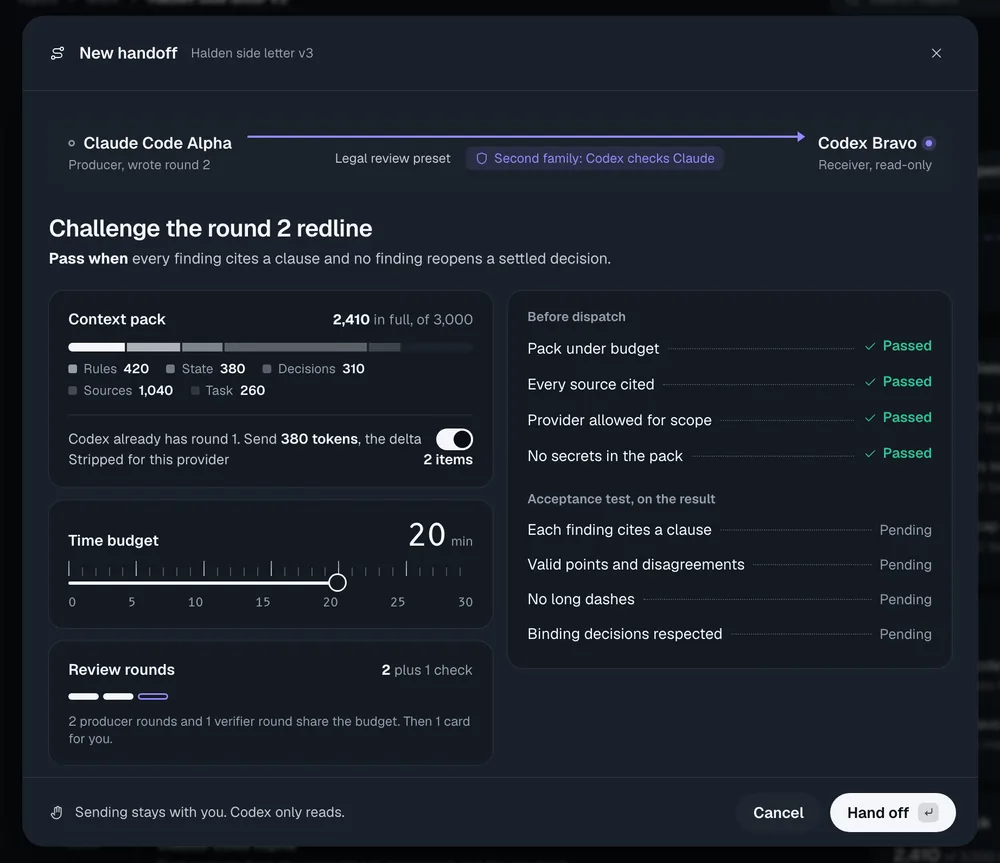Click Pending for Each finding cites a clause
Screen dimensions: 1000x863
point(905,530)
